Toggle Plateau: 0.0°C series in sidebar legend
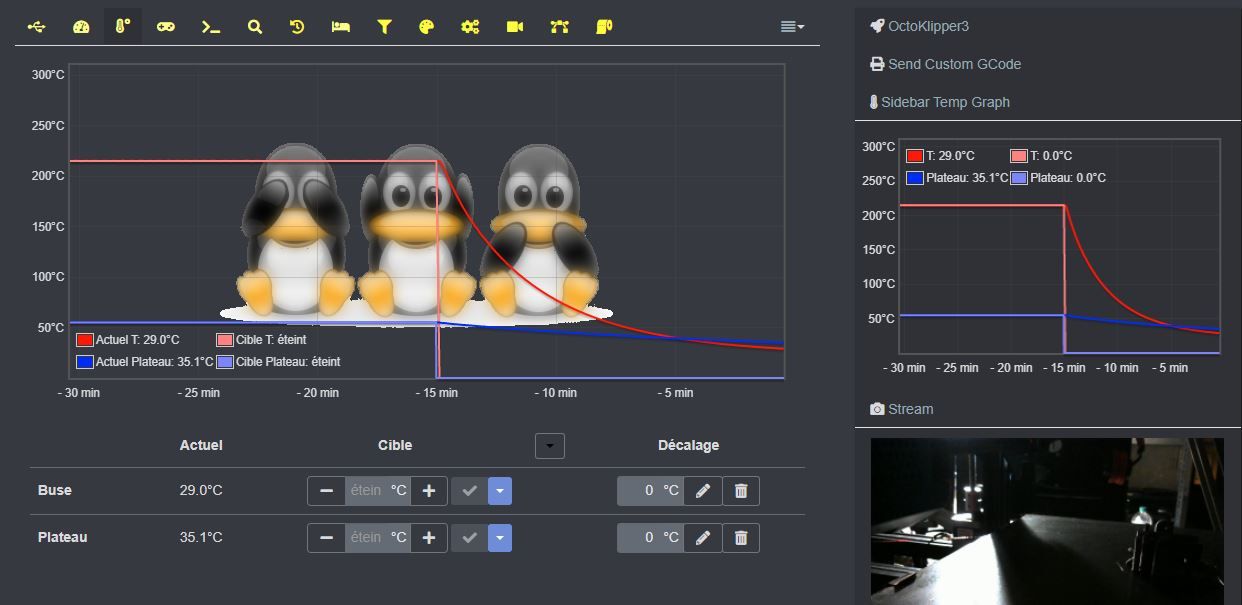Image resolution: width=1242 pixels, height=605 pixels. tap(1059, 178)
